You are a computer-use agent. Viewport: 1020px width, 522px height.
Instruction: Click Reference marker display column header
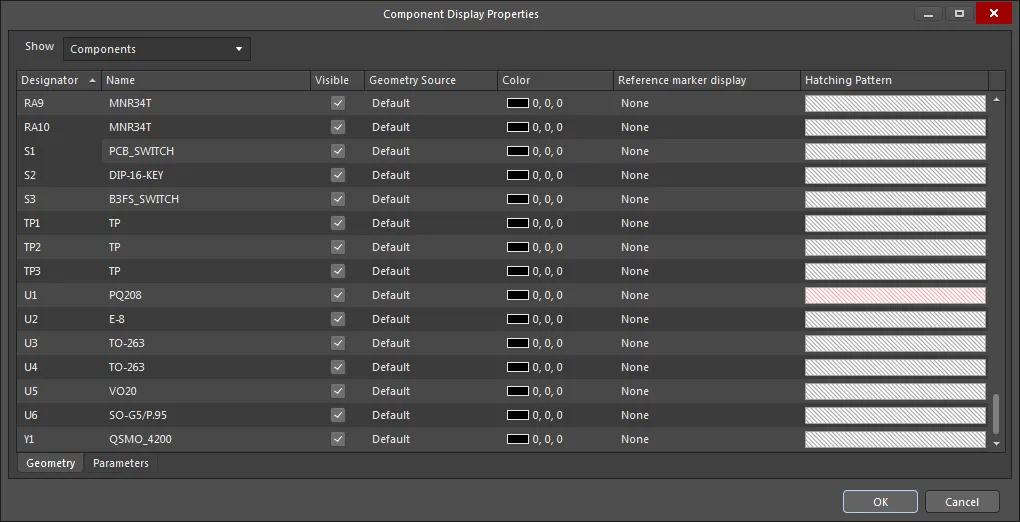pos(706,80)
